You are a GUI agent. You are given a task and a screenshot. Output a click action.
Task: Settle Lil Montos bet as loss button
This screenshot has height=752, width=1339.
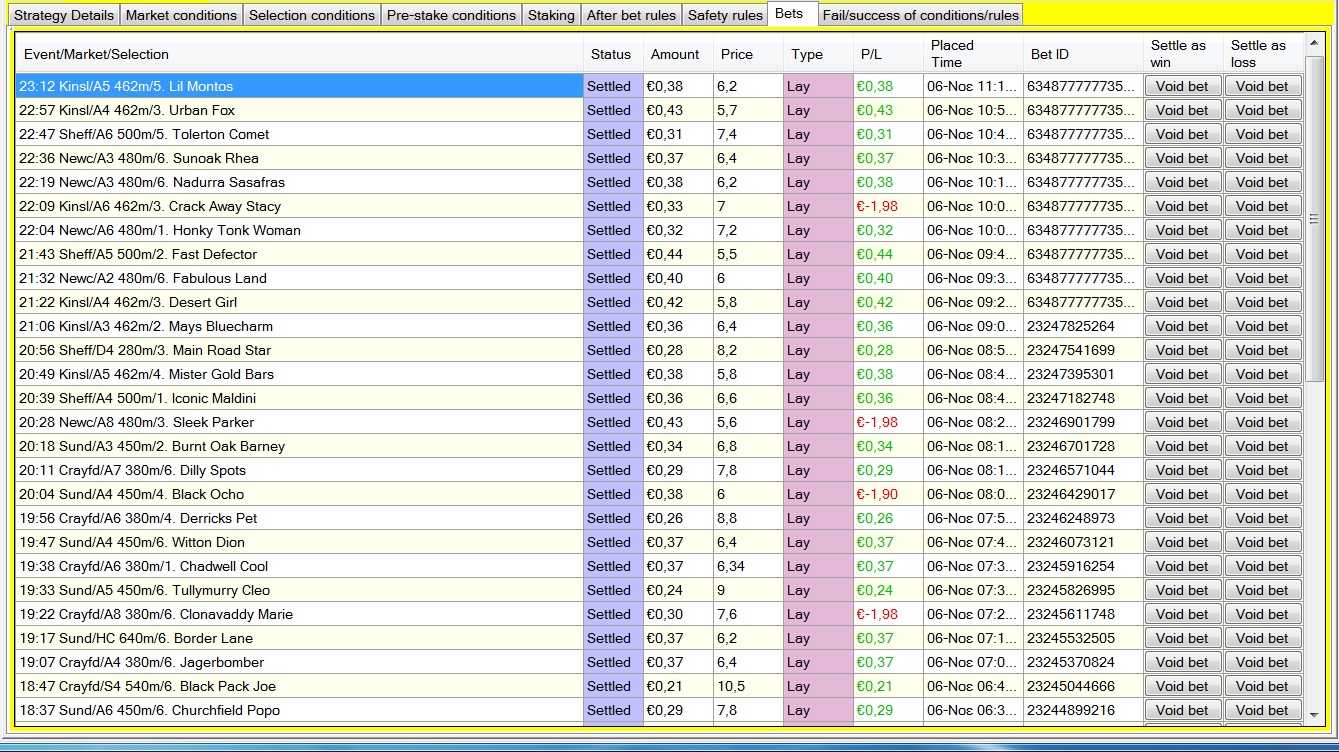1263,86
